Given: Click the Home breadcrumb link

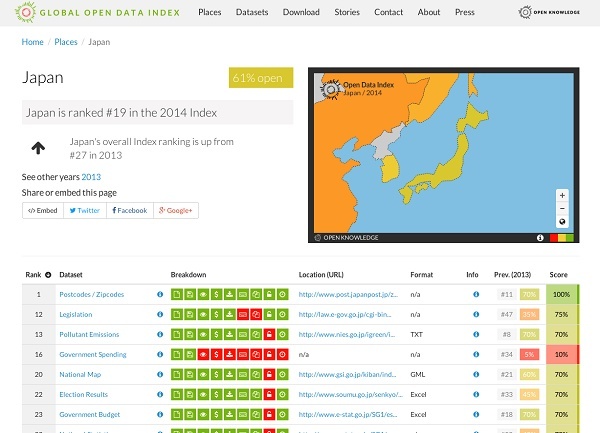Looking at the screenshot, I should tap(33, 42).
